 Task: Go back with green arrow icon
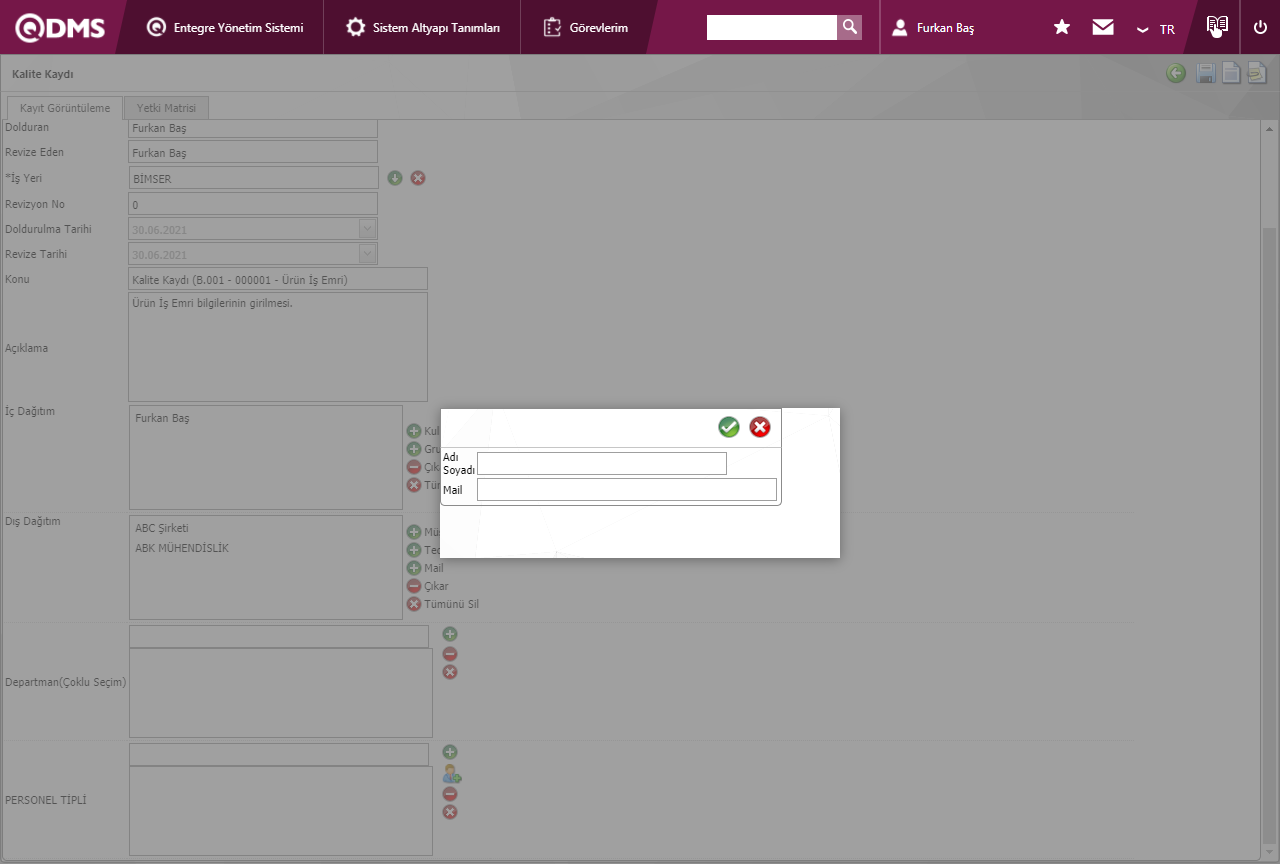coord(1176,73)
